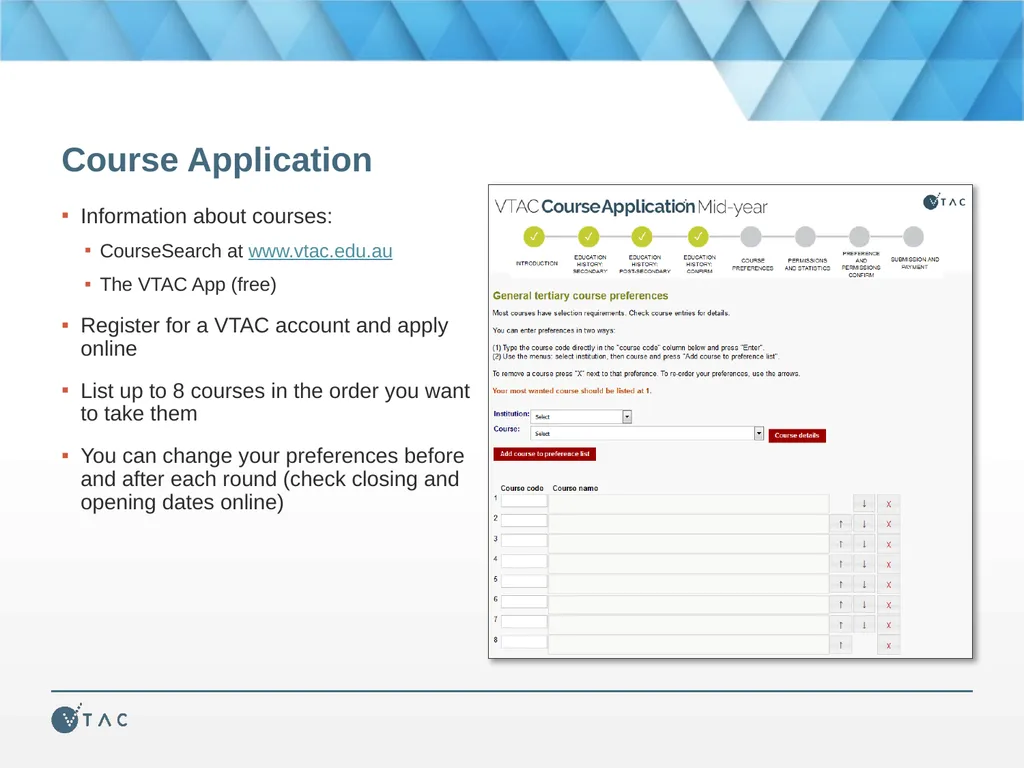Click course code field for preference 4
Screen dimensions: 1024x768
[524, 562]
